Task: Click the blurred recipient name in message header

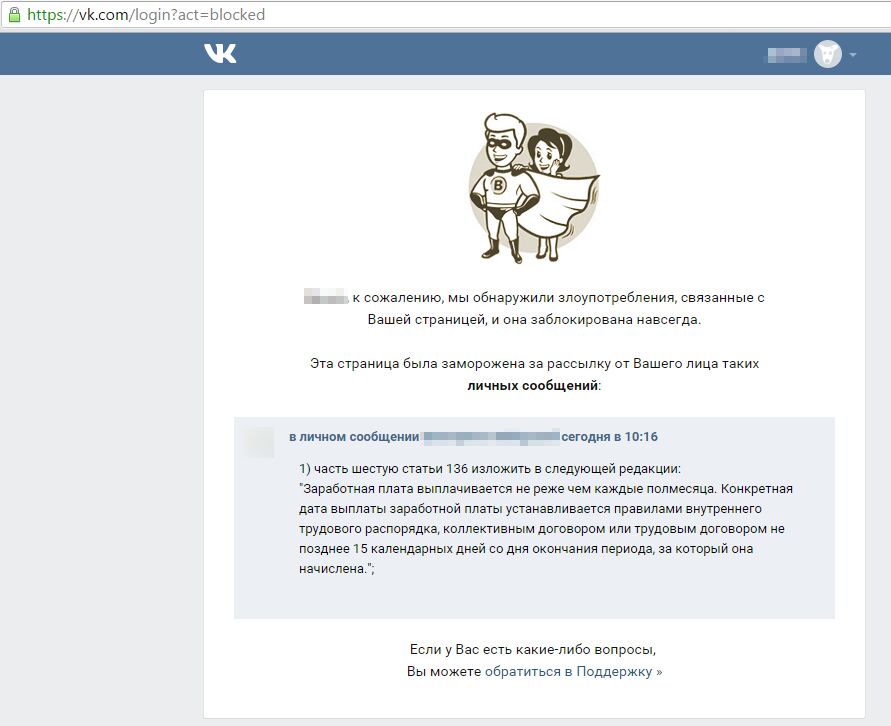Action: [491, 437]
